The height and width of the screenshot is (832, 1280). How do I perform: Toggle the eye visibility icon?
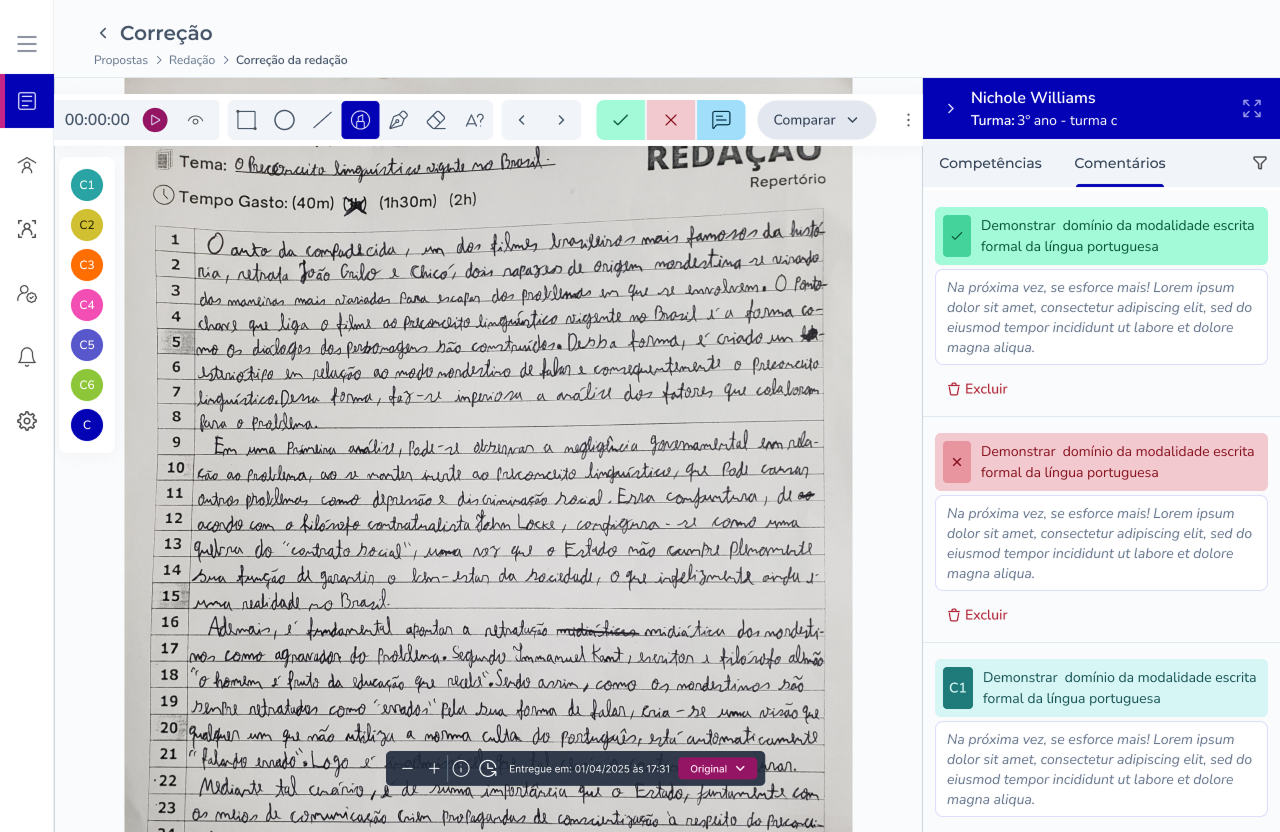(x=196, y=120)
